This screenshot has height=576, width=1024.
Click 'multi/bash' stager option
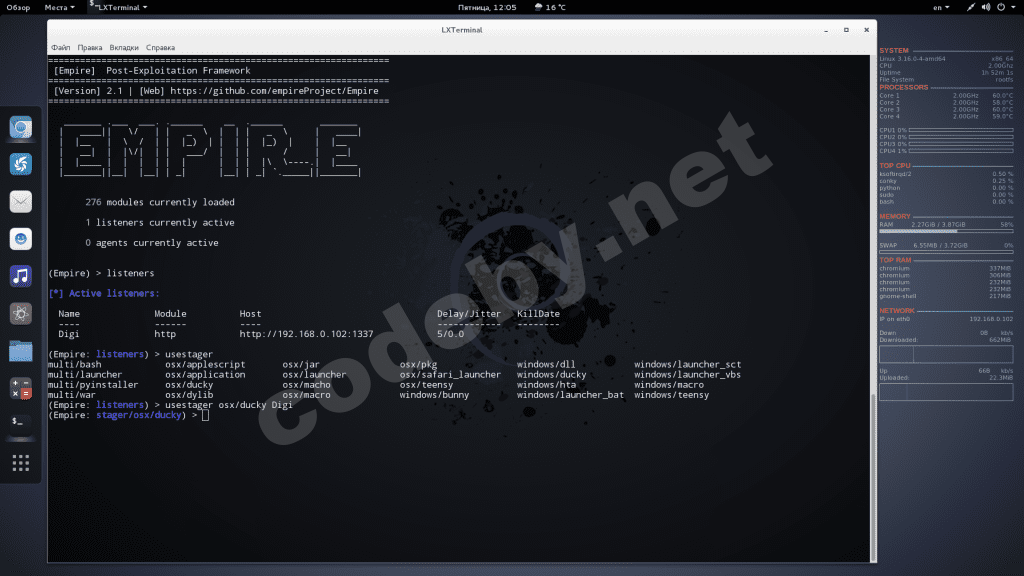pyautogui.click(x=74, y=364)
